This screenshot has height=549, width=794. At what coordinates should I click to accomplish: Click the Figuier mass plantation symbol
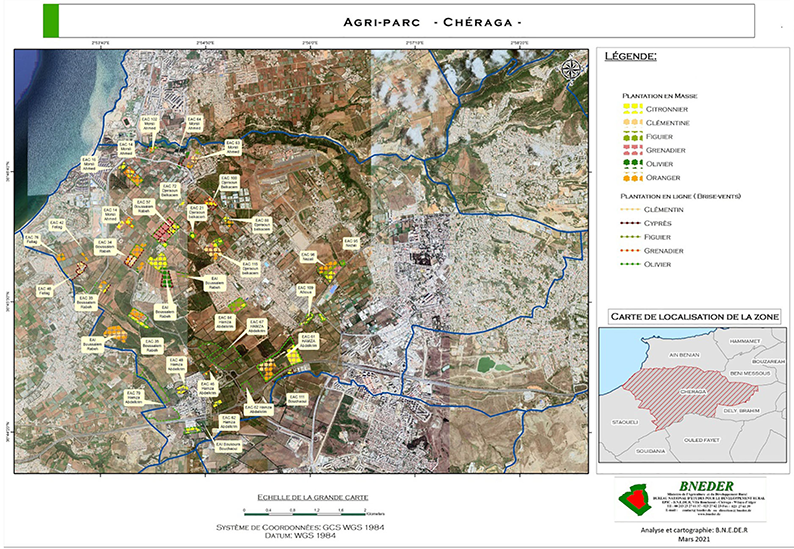tap(634, 136)
